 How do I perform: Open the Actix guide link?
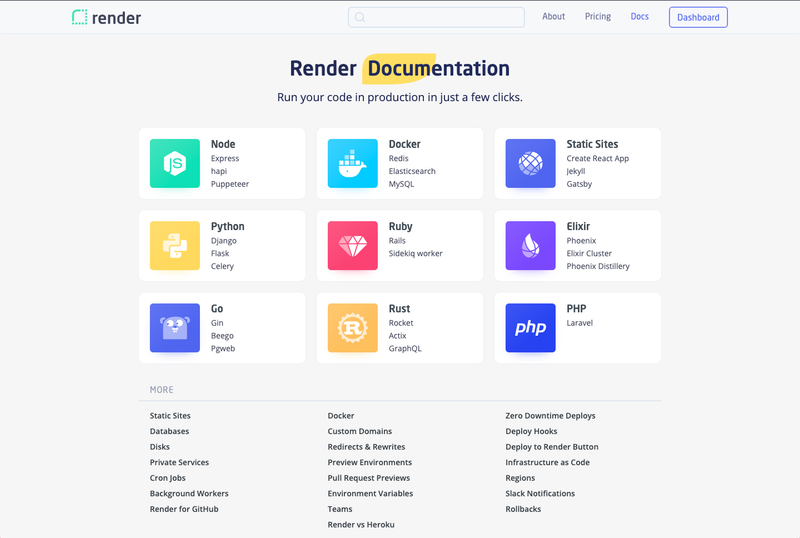click(397, 336)
